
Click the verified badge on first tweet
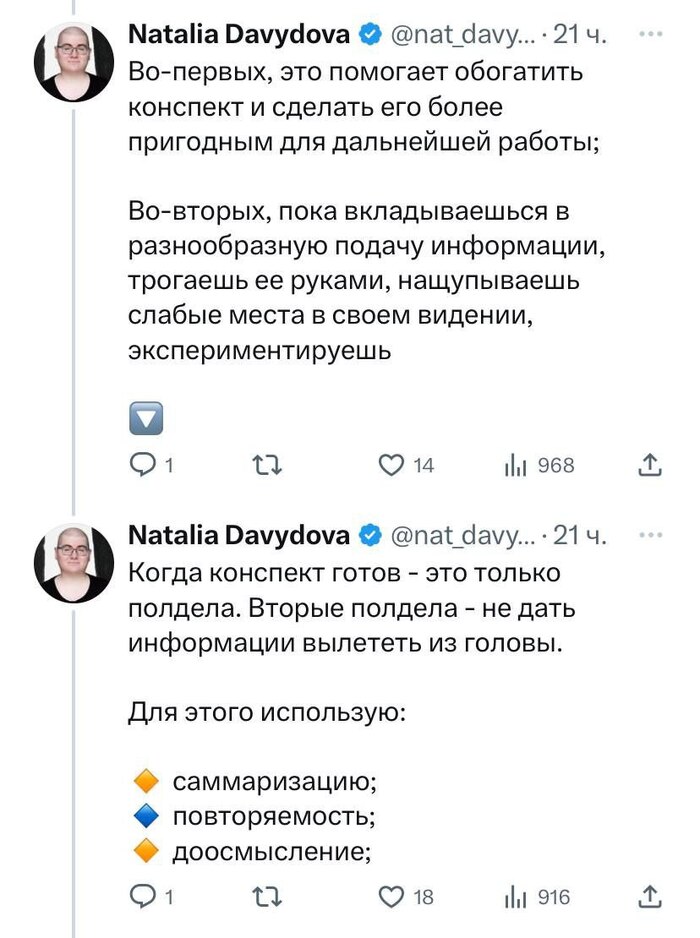(x=369, y=35)
